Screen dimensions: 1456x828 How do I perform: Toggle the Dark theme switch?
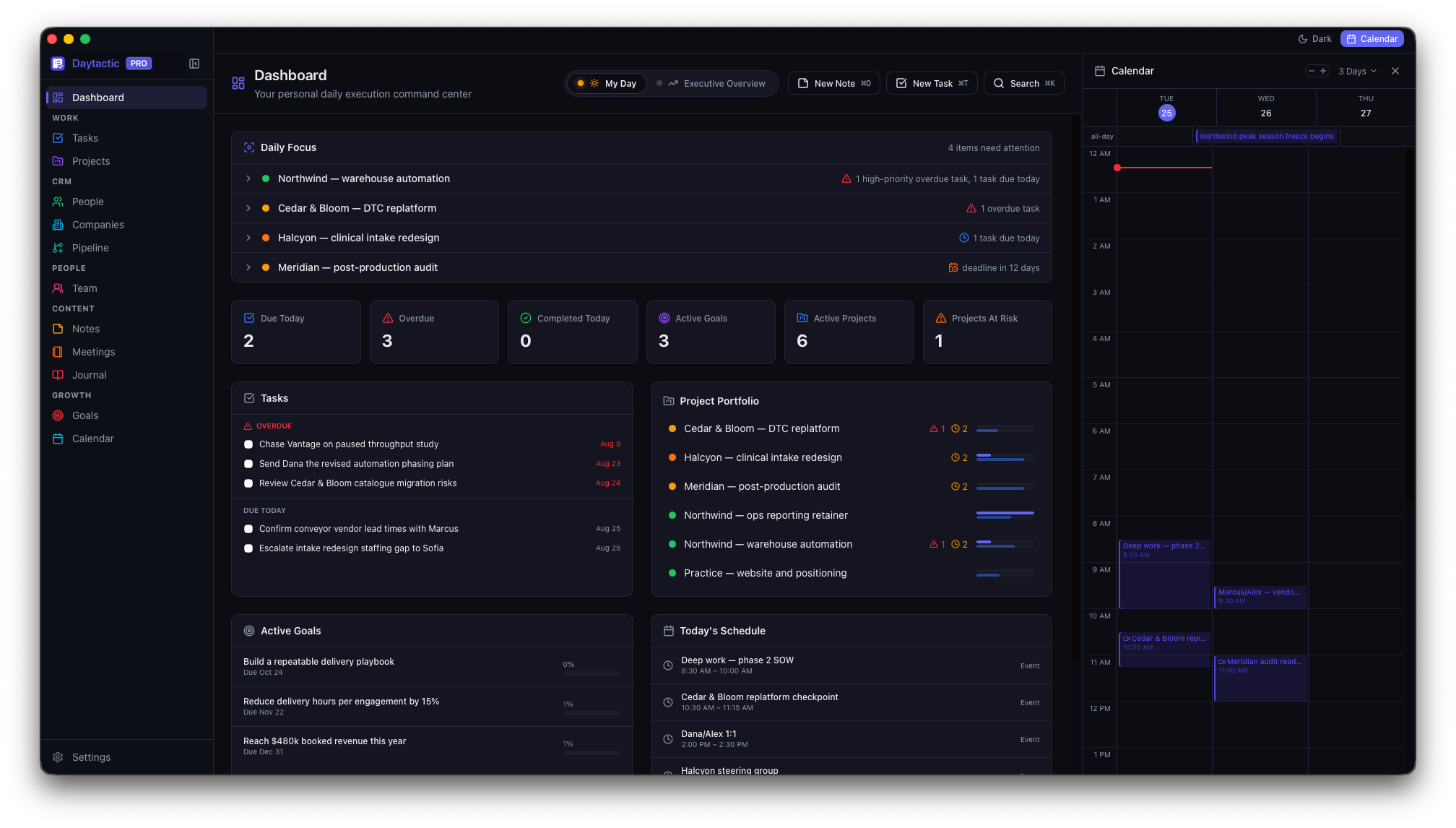point(1314,39)
